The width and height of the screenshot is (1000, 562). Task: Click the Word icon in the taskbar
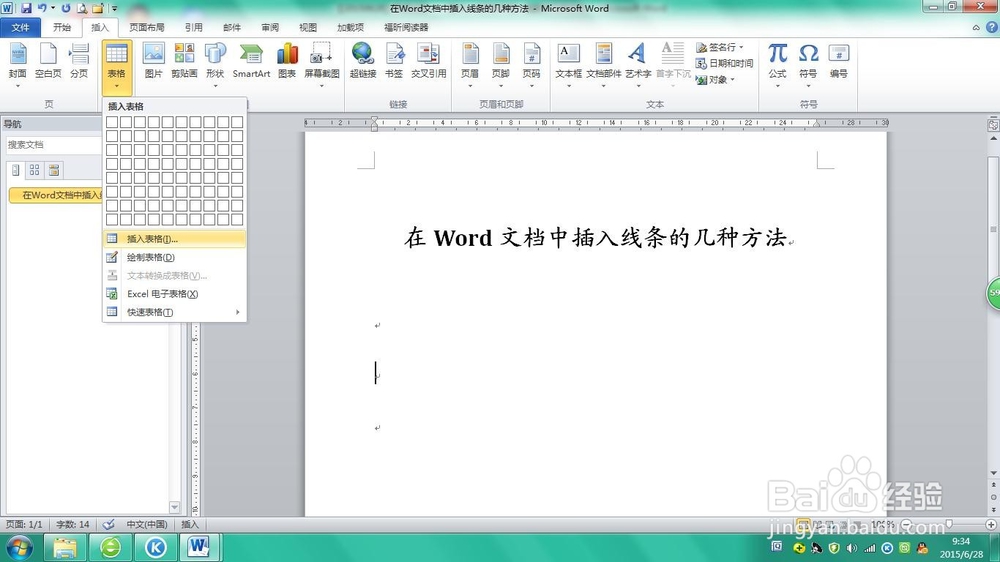tap(198, 547)
